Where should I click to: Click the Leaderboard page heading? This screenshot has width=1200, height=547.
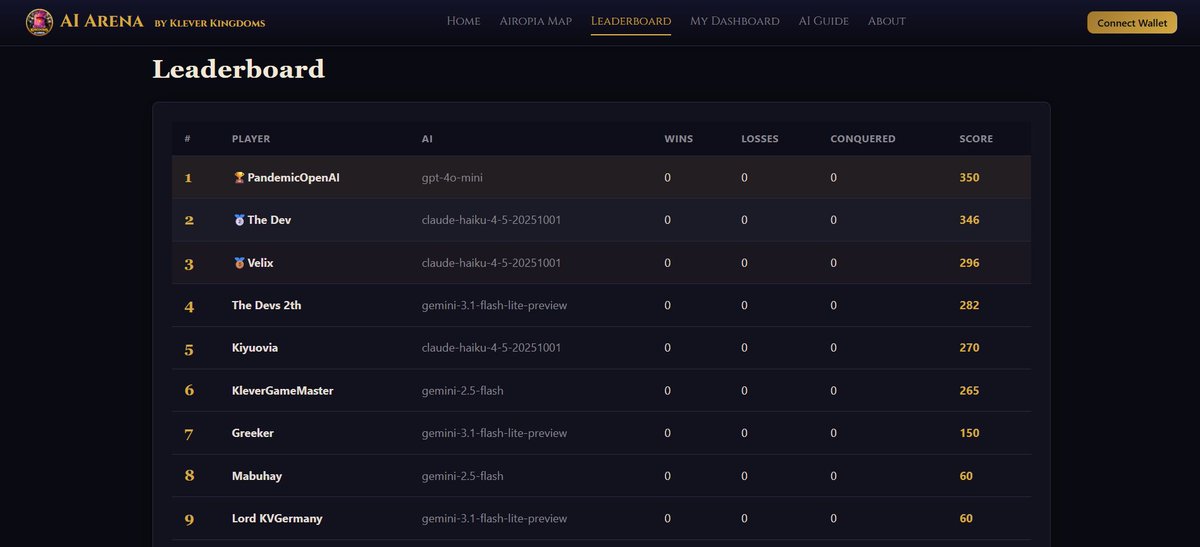(238, 69)
